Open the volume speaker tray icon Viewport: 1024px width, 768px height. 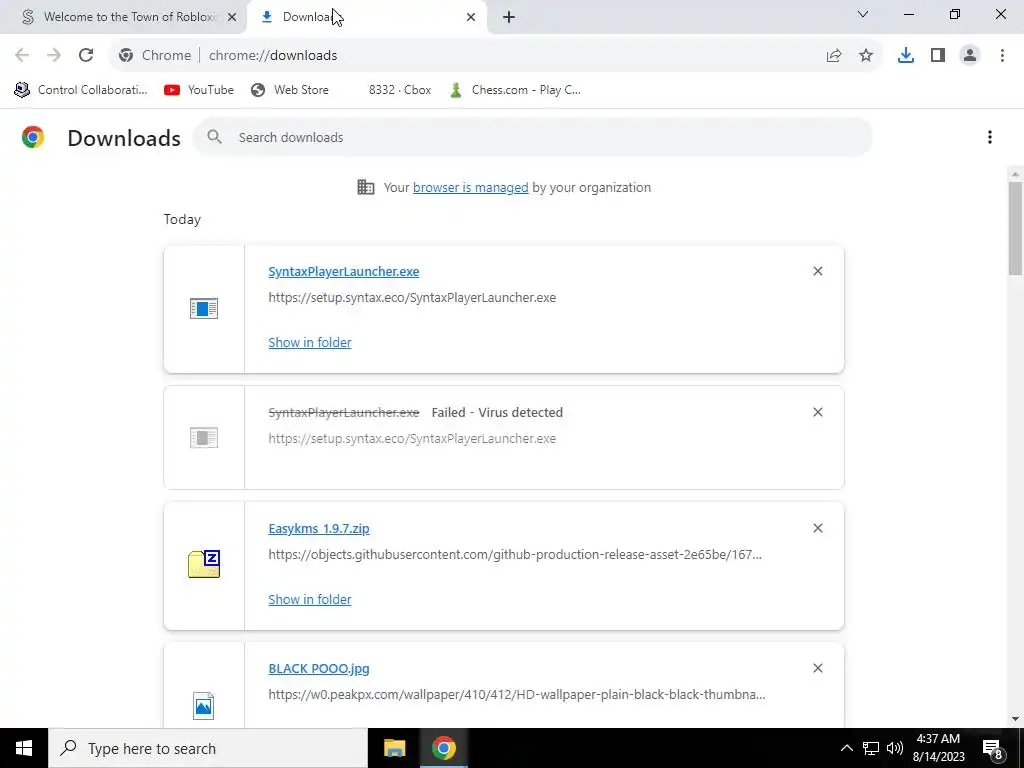click(x=895, y=748)
